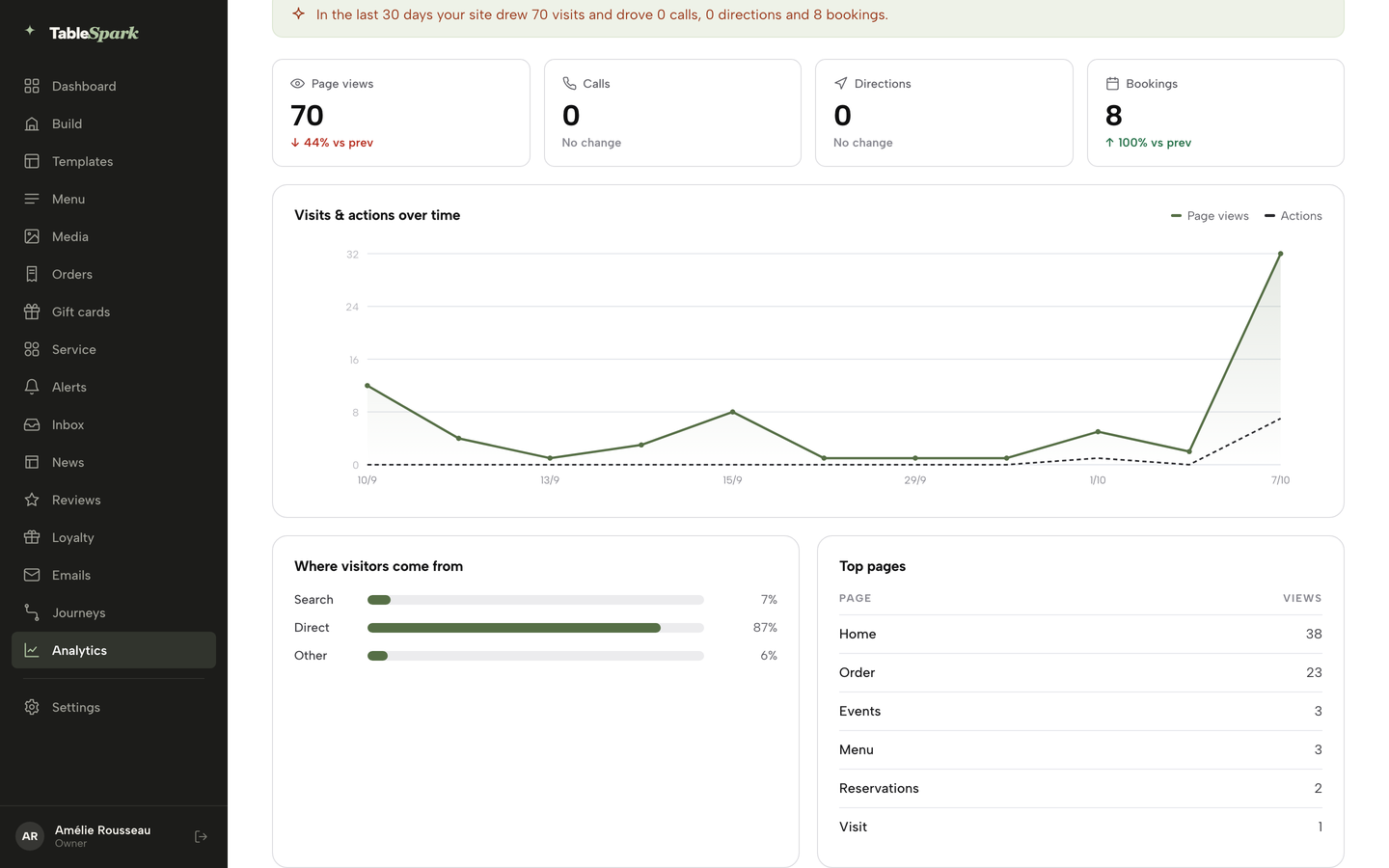The width and height of the screenshot is (1389, 868).
Task: Click the Order row in Top pages
Action: click(1080, 672)
